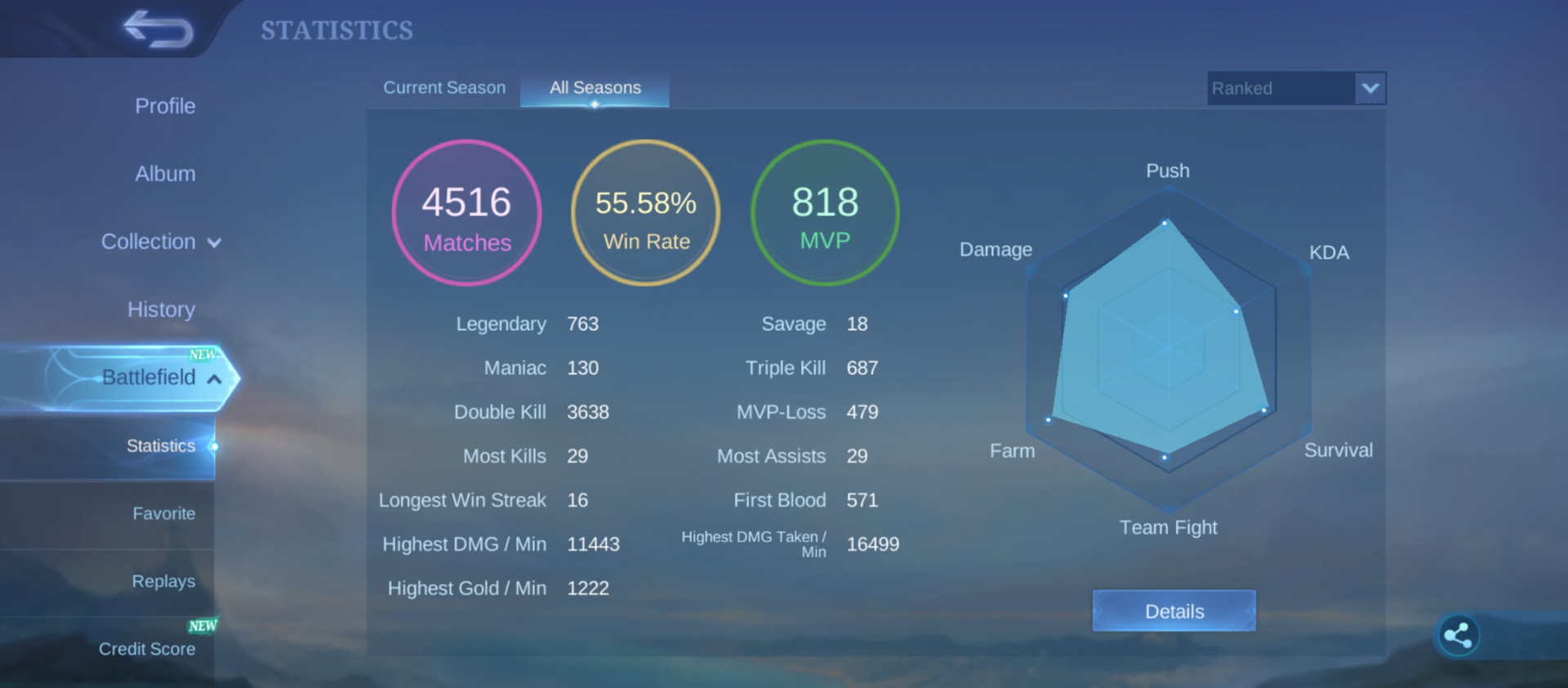Image resolution: width=1568 pixels, height=688 pixels.
Task: Go to the Album section
Action: (165, 174)
